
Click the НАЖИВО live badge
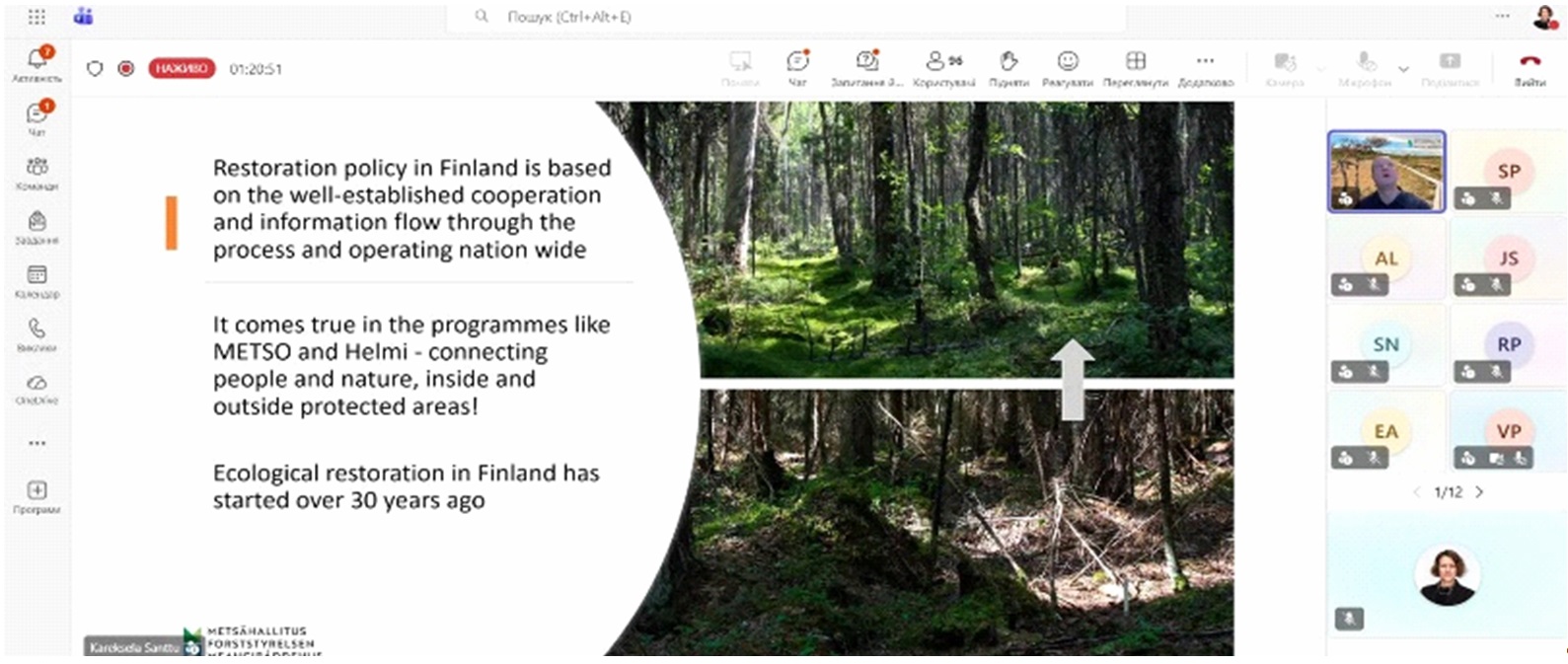(x=182, y=68)
